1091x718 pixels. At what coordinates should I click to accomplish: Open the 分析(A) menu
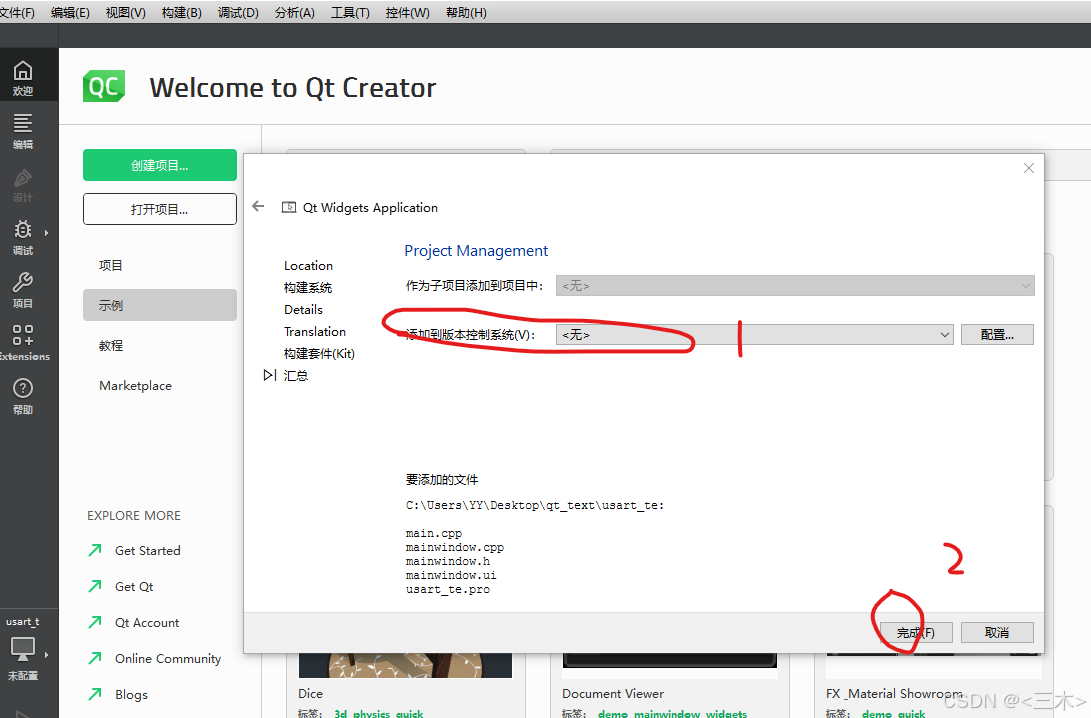[294, 13]
